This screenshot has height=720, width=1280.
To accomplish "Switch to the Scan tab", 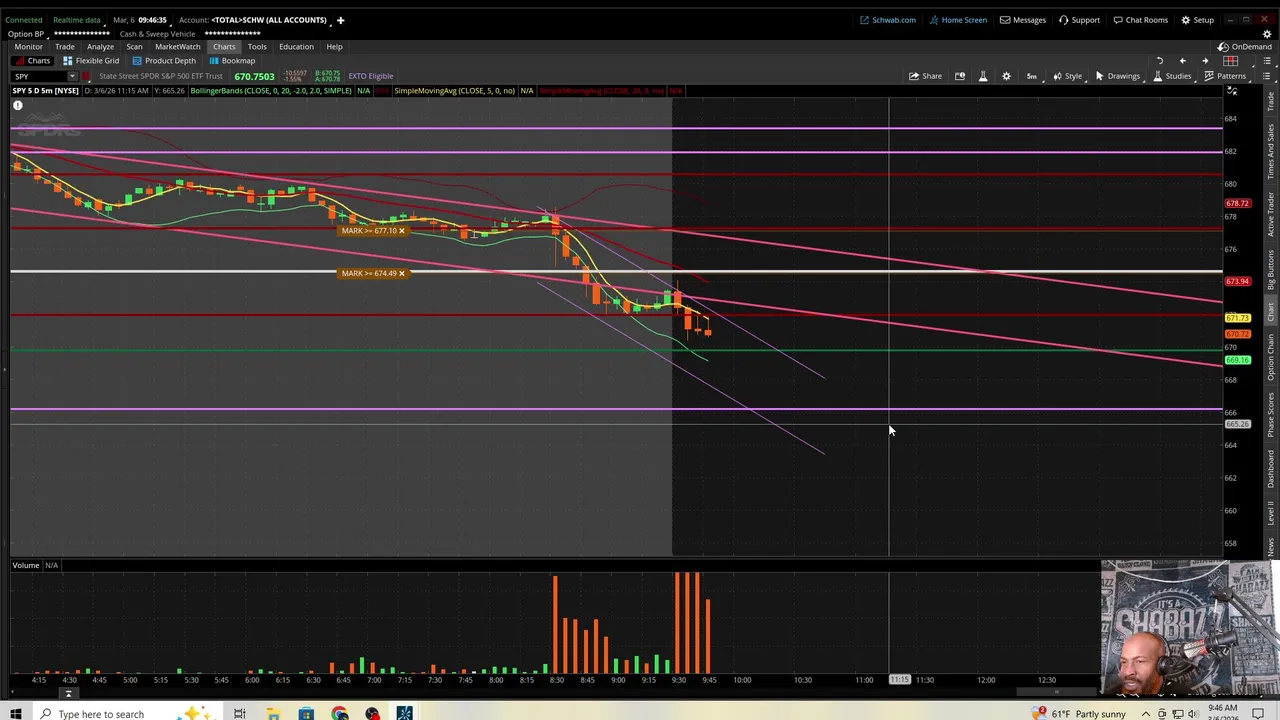I will point(134,47).
